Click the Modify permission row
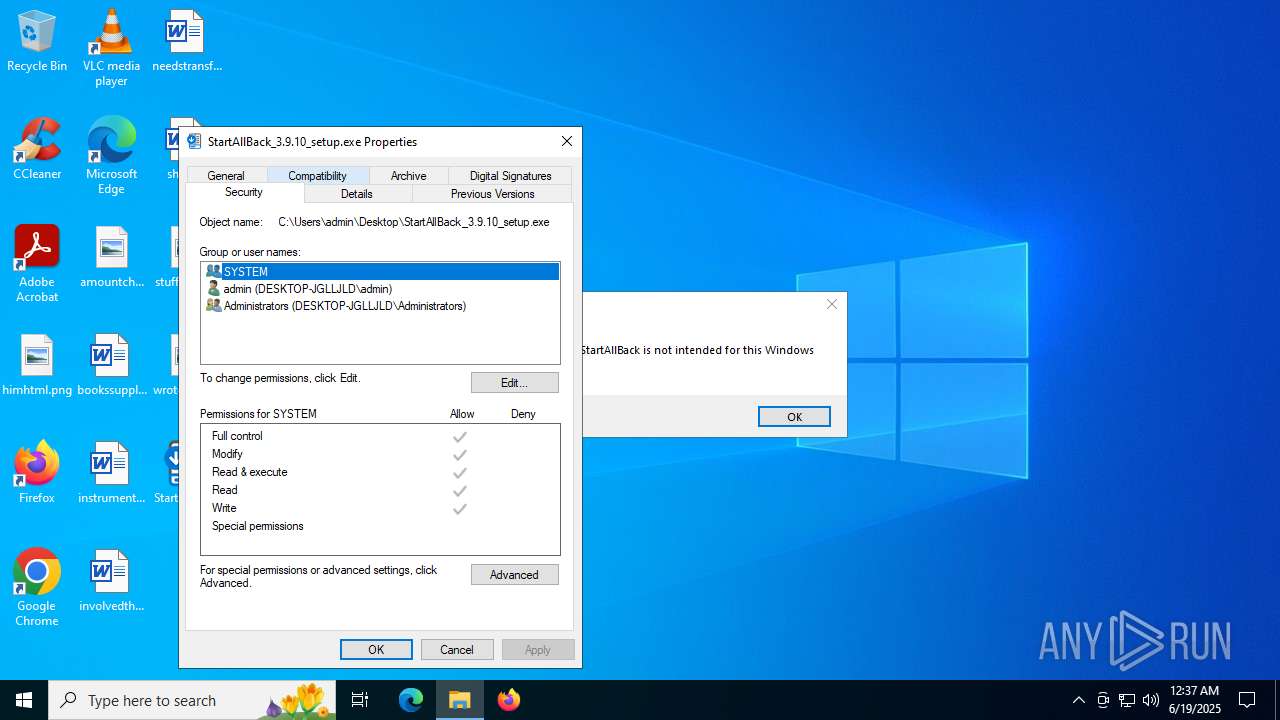Viewport: 1280px width, 720px height. pyautogui.click(x=380, y=454)
